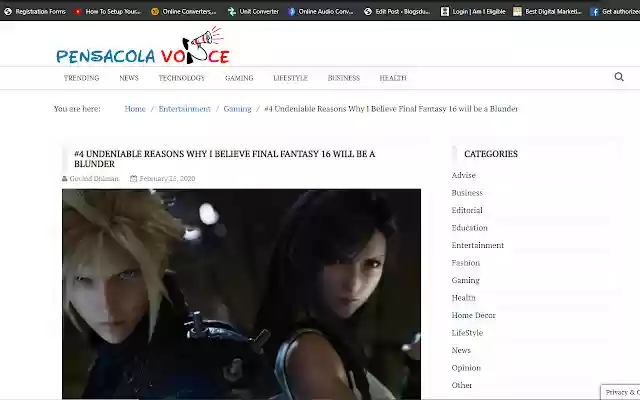Click the calendar icon beside the post date

pyautogui.click(x=133, y=178)
